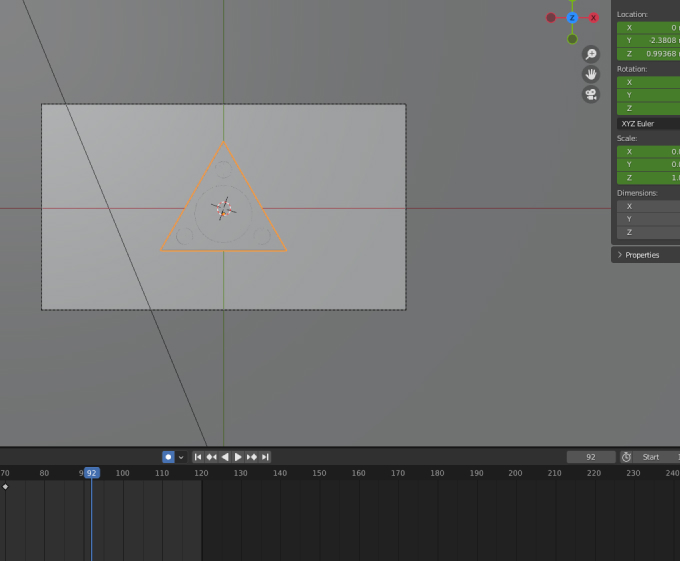Click the 3D cursor at the triangle center
Screen dimensions: 680x561
[224, 209]
